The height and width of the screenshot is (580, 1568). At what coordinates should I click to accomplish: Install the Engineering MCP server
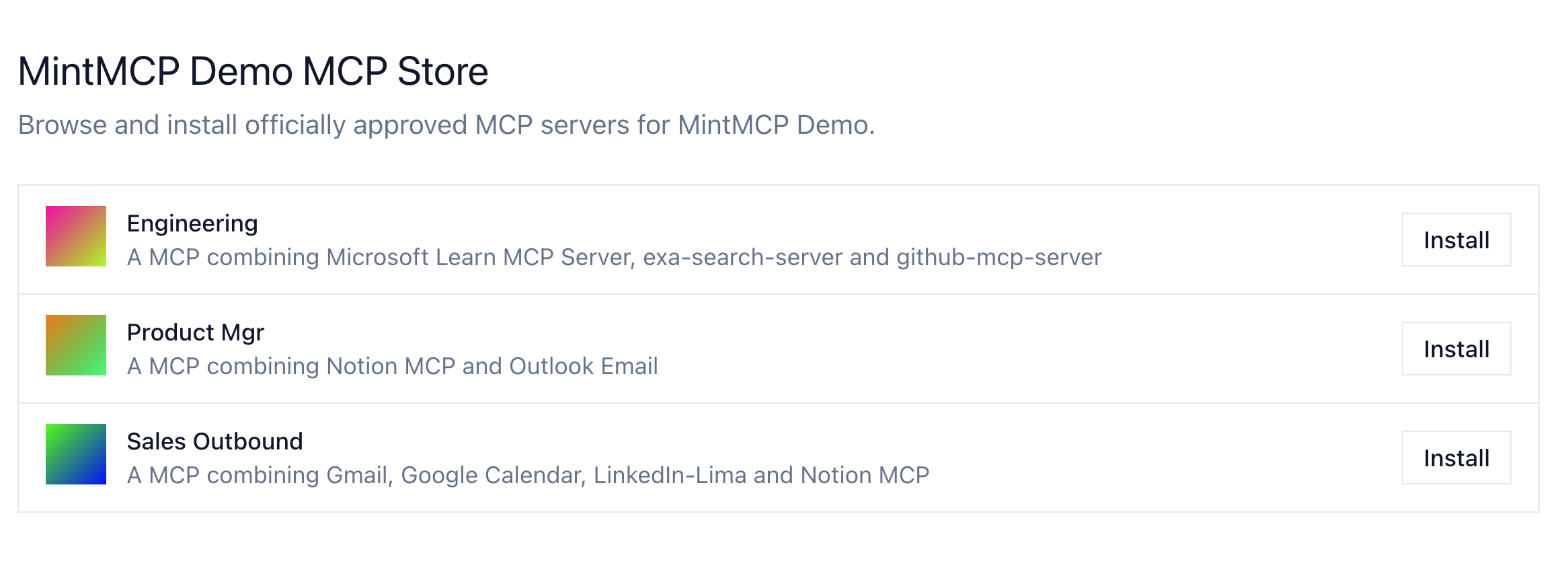tap(1456, 240)
